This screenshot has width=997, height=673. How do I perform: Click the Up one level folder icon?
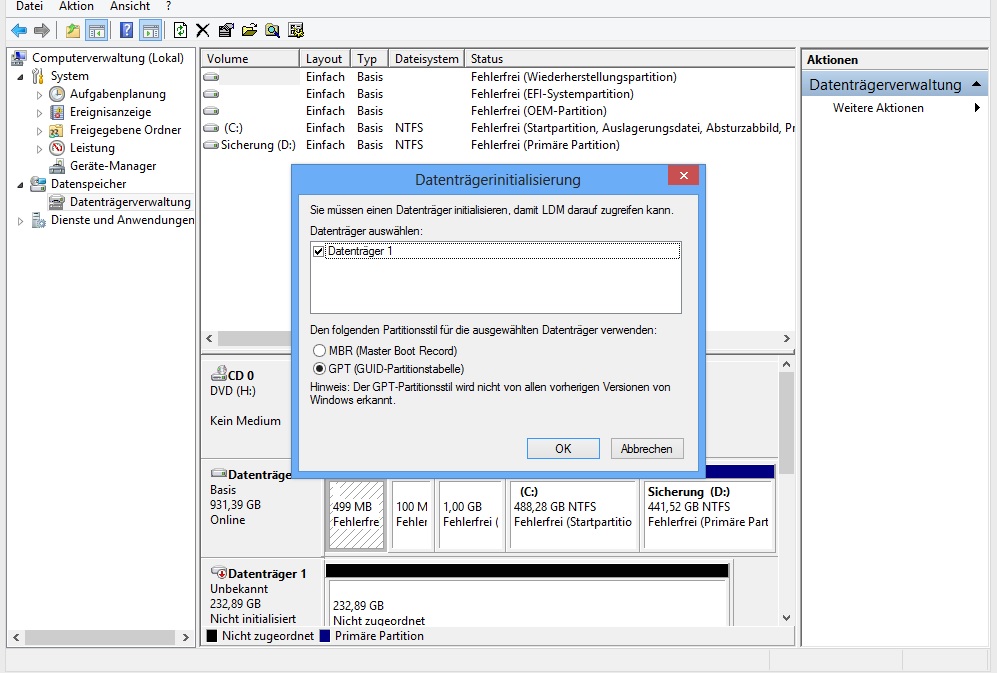73,30
